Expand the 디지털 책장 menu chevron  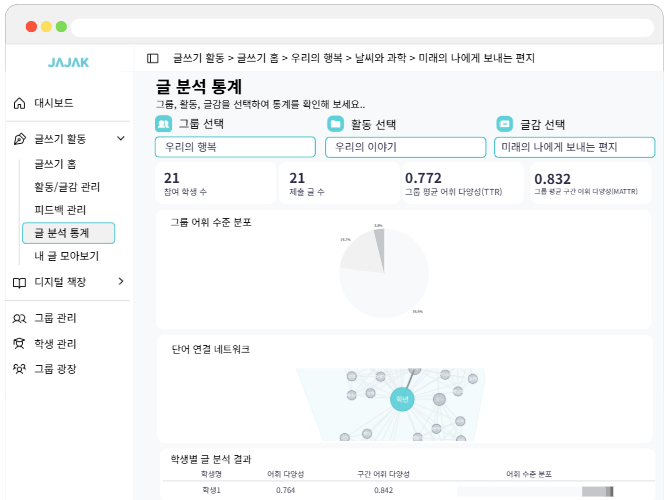click(121, 281)
